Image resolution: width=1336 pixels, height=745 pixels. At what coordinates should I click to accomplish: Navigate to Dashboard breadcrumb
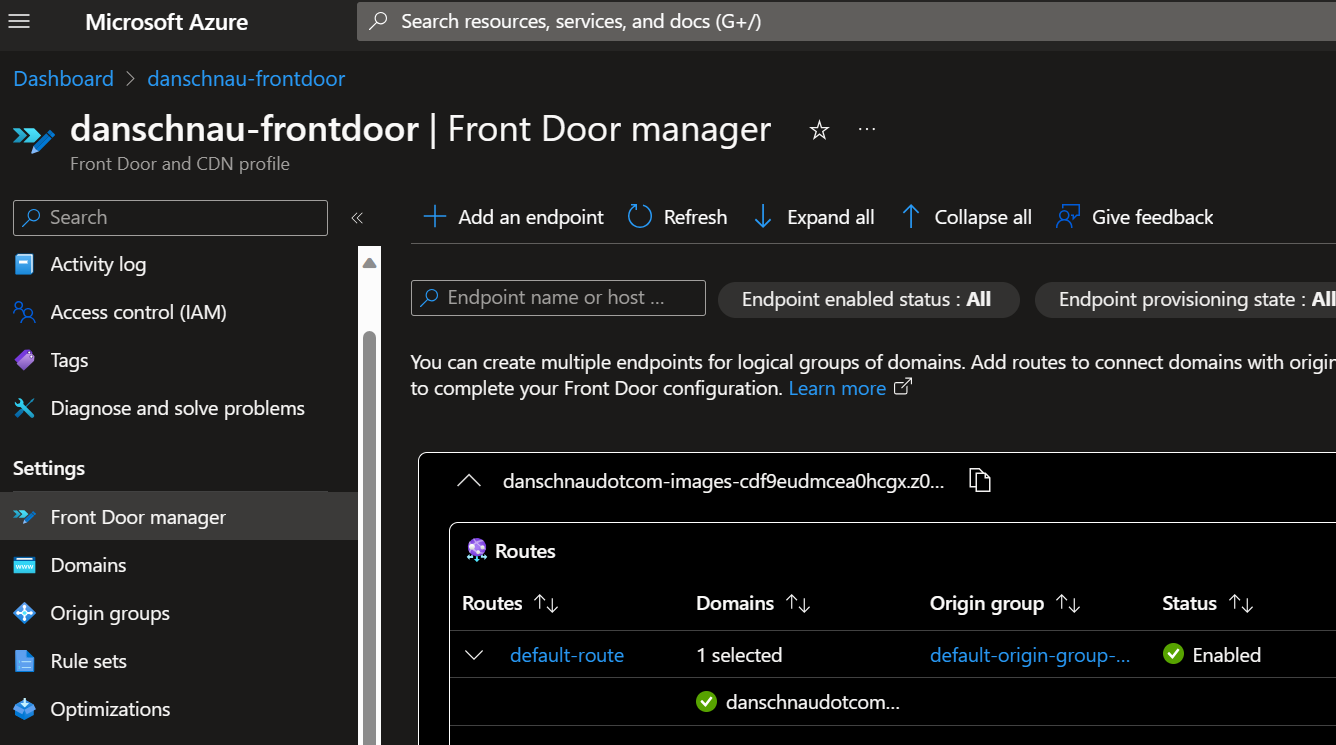pos(64,79)
